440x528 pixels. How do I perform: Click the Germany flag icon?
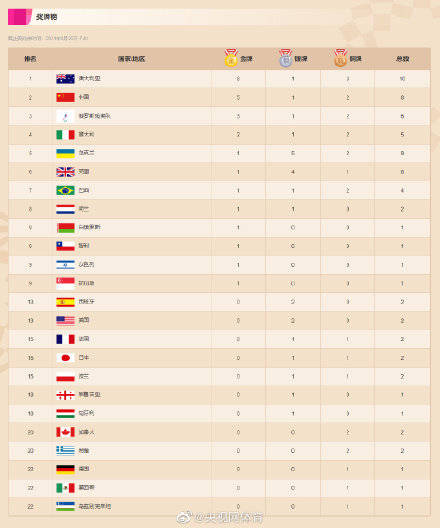[65, 469]
